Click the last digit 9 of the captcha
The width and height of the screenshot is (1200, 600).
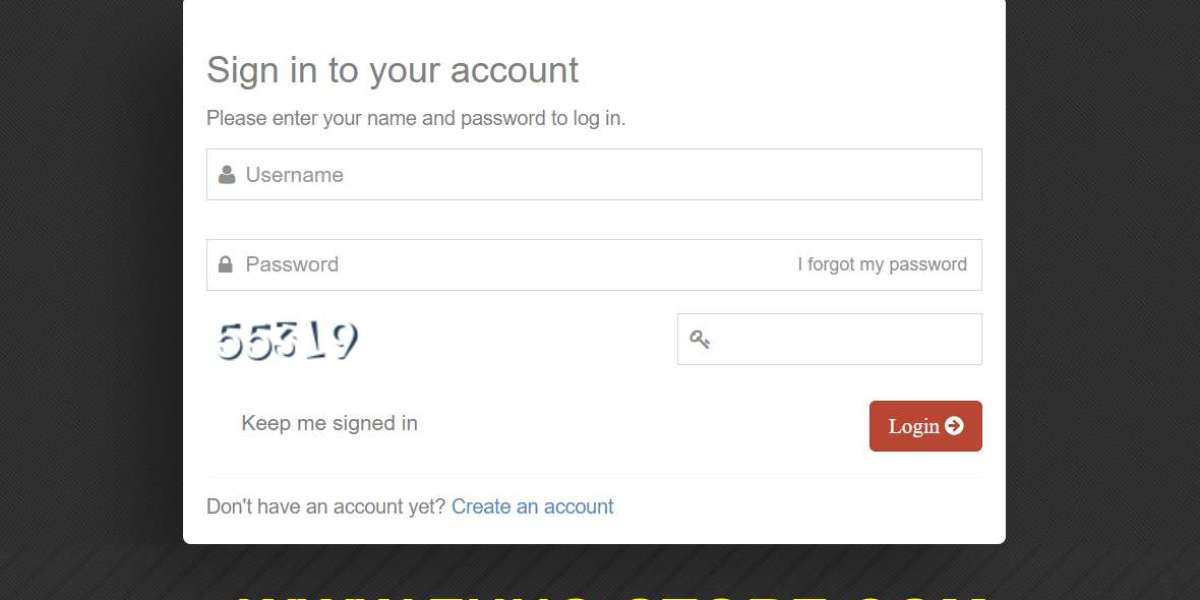(x=345, y=342)
